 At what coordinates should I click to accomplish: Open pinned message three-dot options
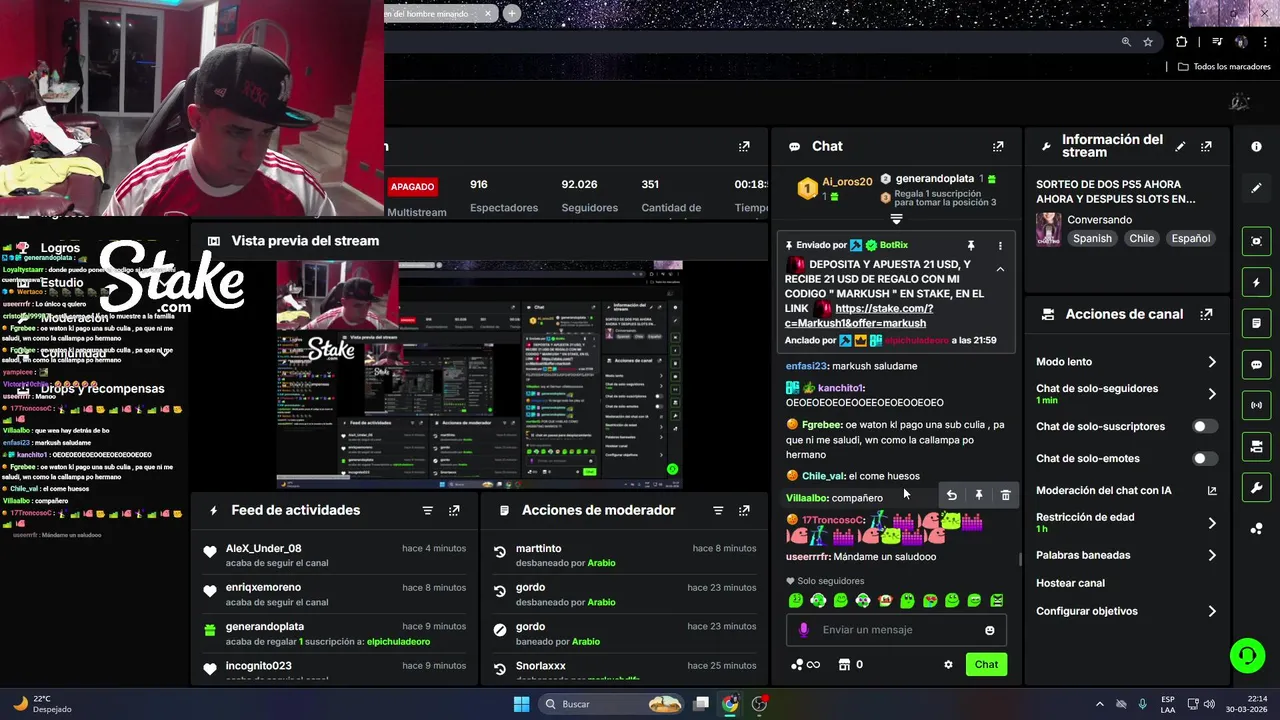(x=1000, y=245)
